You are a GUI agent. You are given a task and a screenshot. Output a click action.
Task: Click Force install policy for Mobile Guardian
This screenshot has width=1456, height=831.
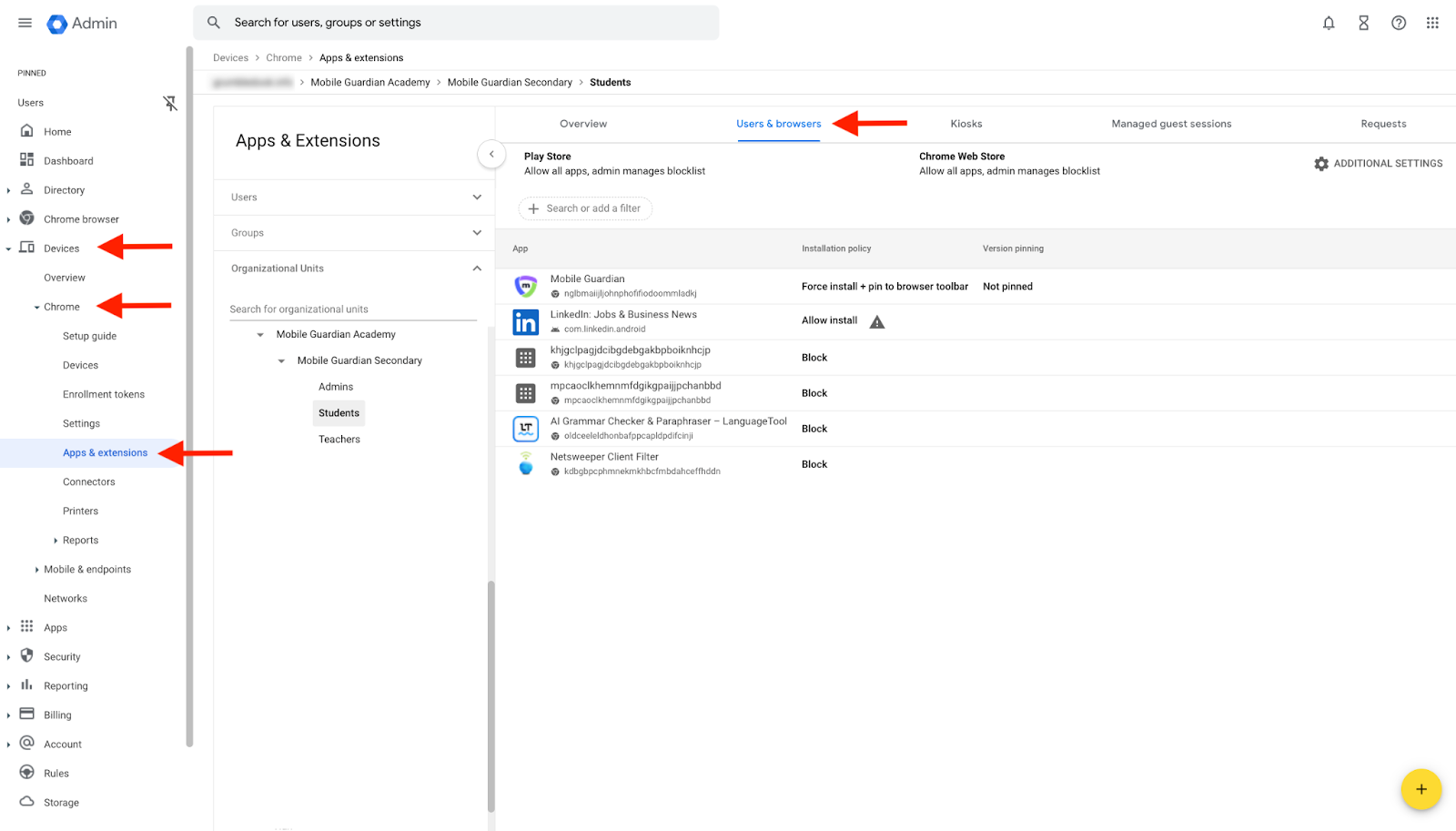pos(885,287)
